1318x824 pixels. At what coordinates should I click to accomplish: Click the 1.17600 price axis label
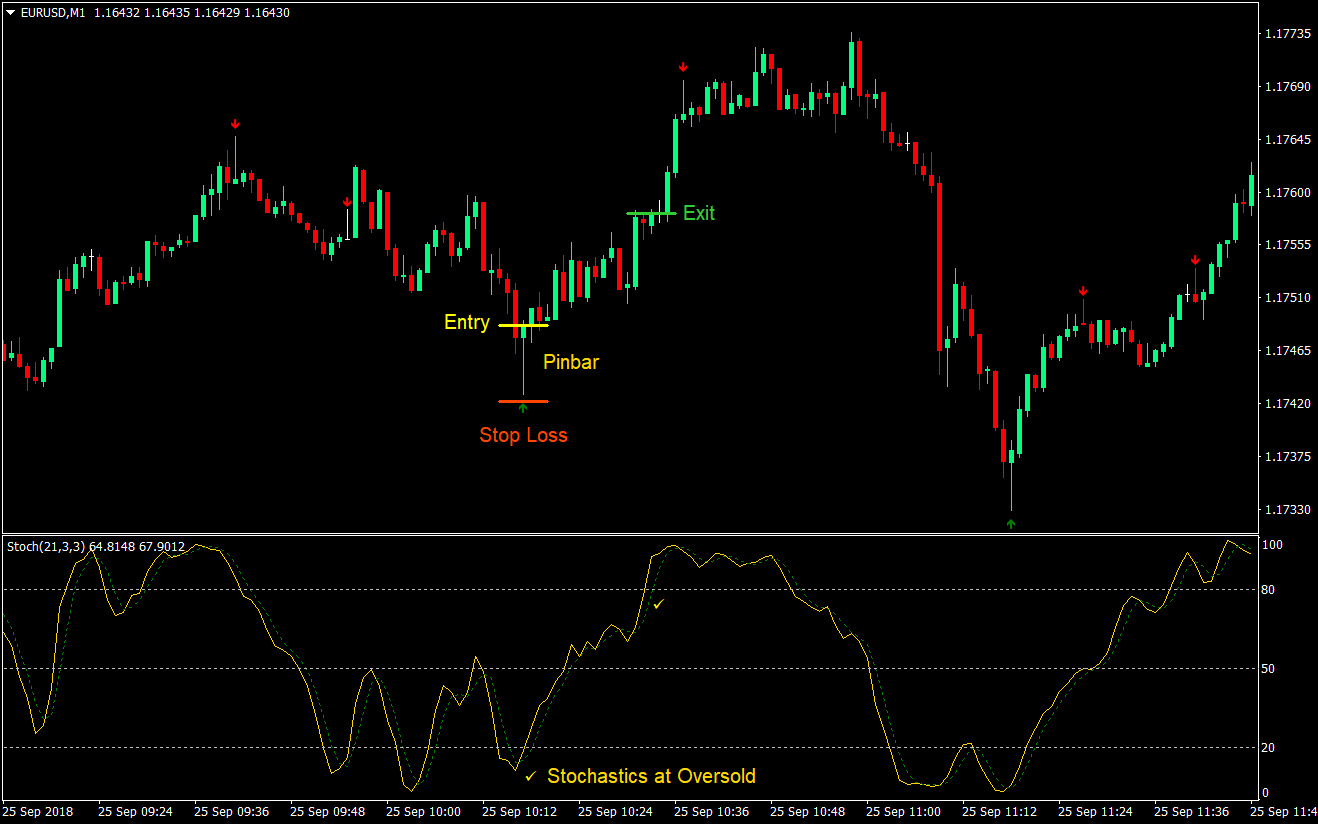pyautogui.click(x=1287, y=193)
